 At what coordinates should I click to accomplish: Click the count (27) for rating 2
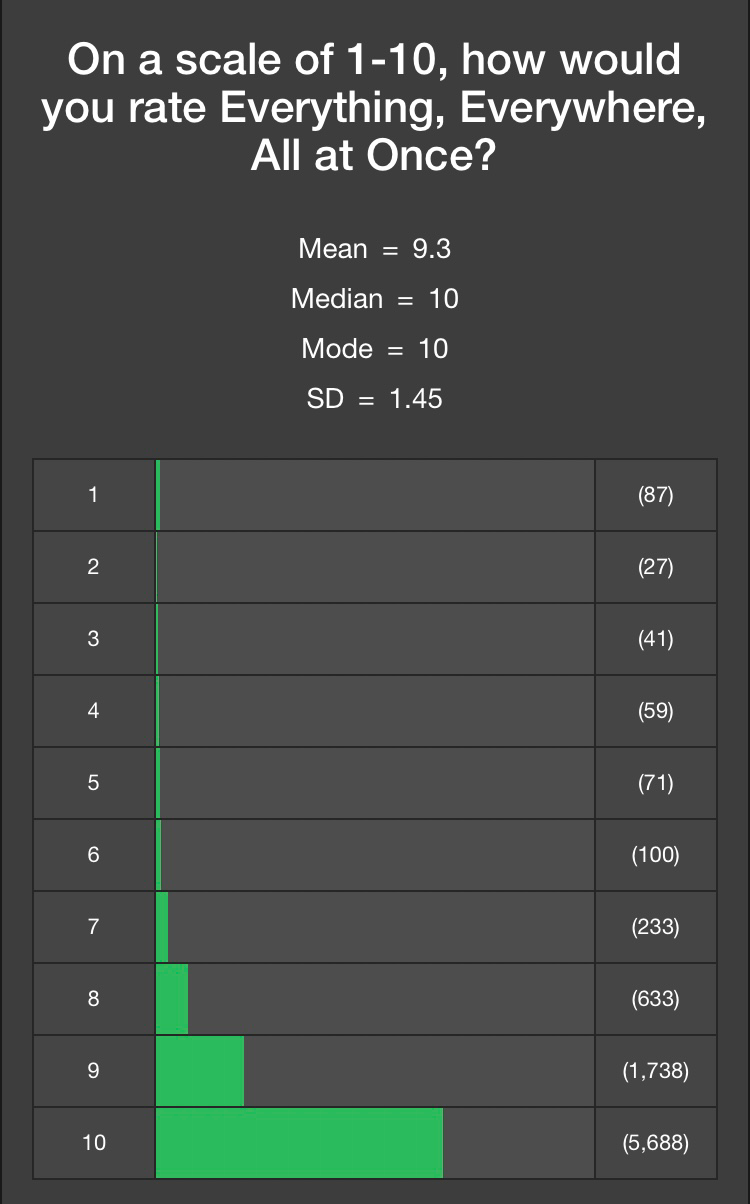656,566
